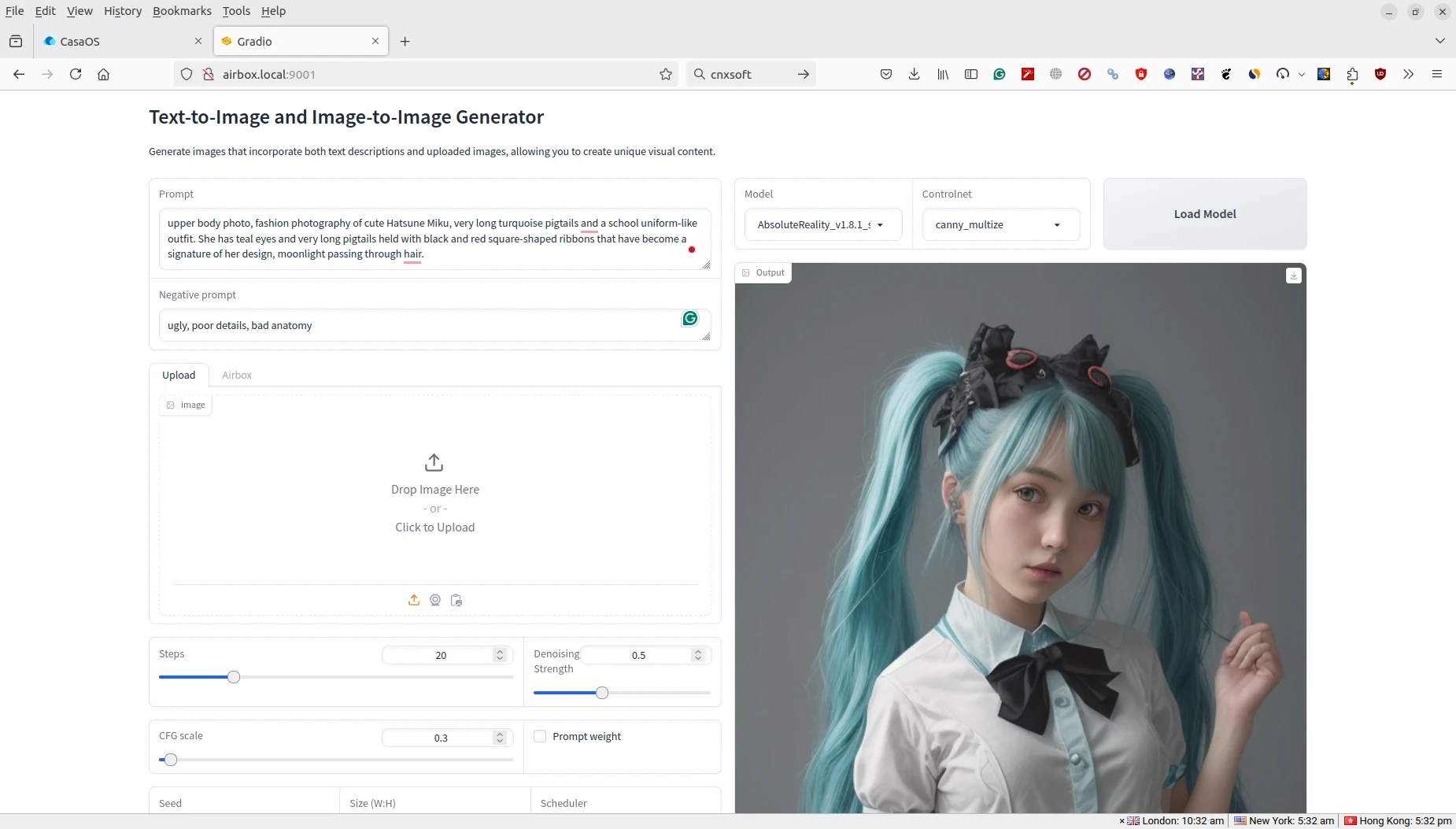Viewport: 1456px width, 829px height.
Task: Click the Grammarly icon in the Negative prompt field
Action: coord(690,318)
